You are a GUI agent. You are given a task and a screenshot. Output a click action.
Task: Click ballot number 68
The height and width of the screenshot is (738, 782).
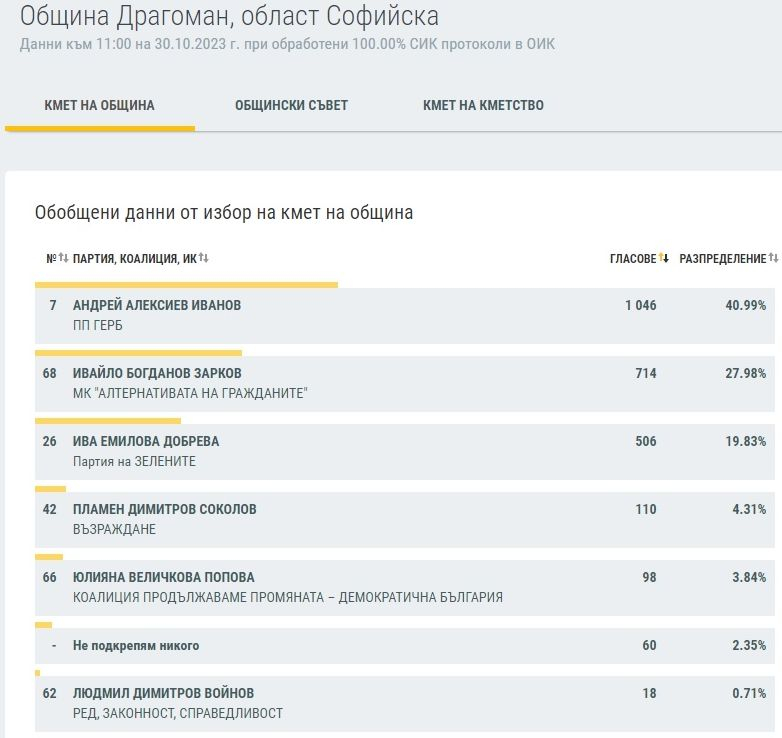(x=49, y=373)
